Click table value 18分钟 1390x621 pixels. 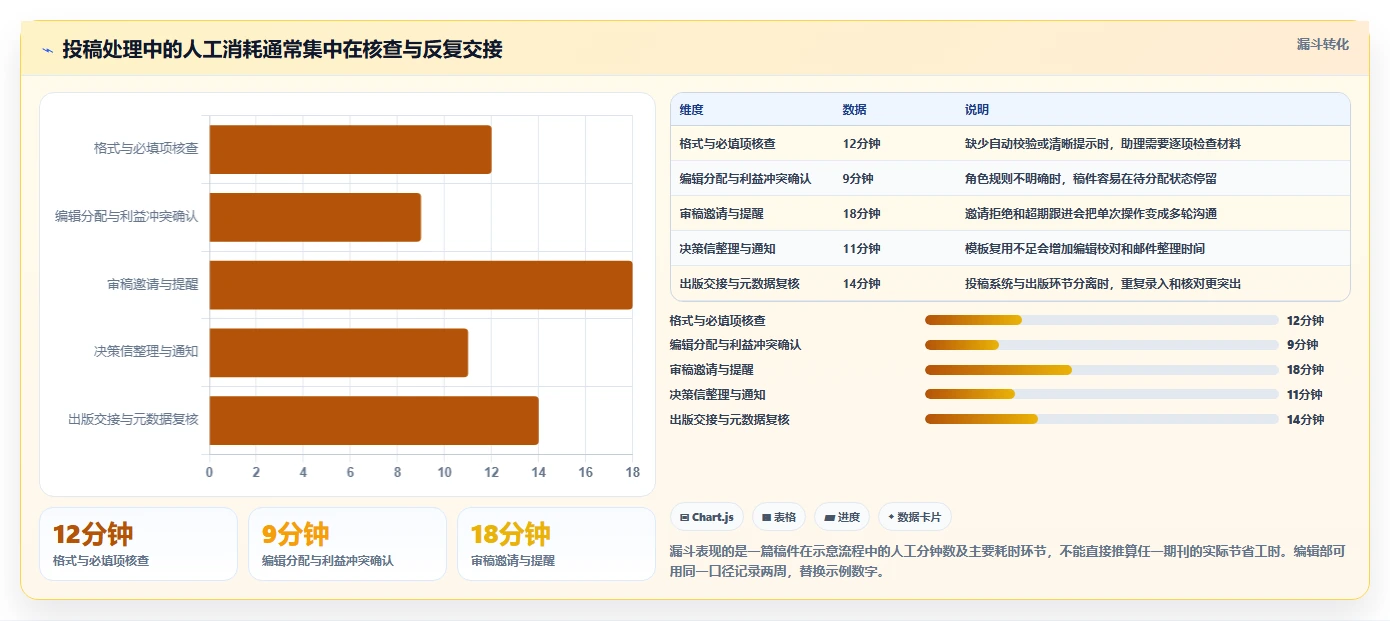point(862,214)
